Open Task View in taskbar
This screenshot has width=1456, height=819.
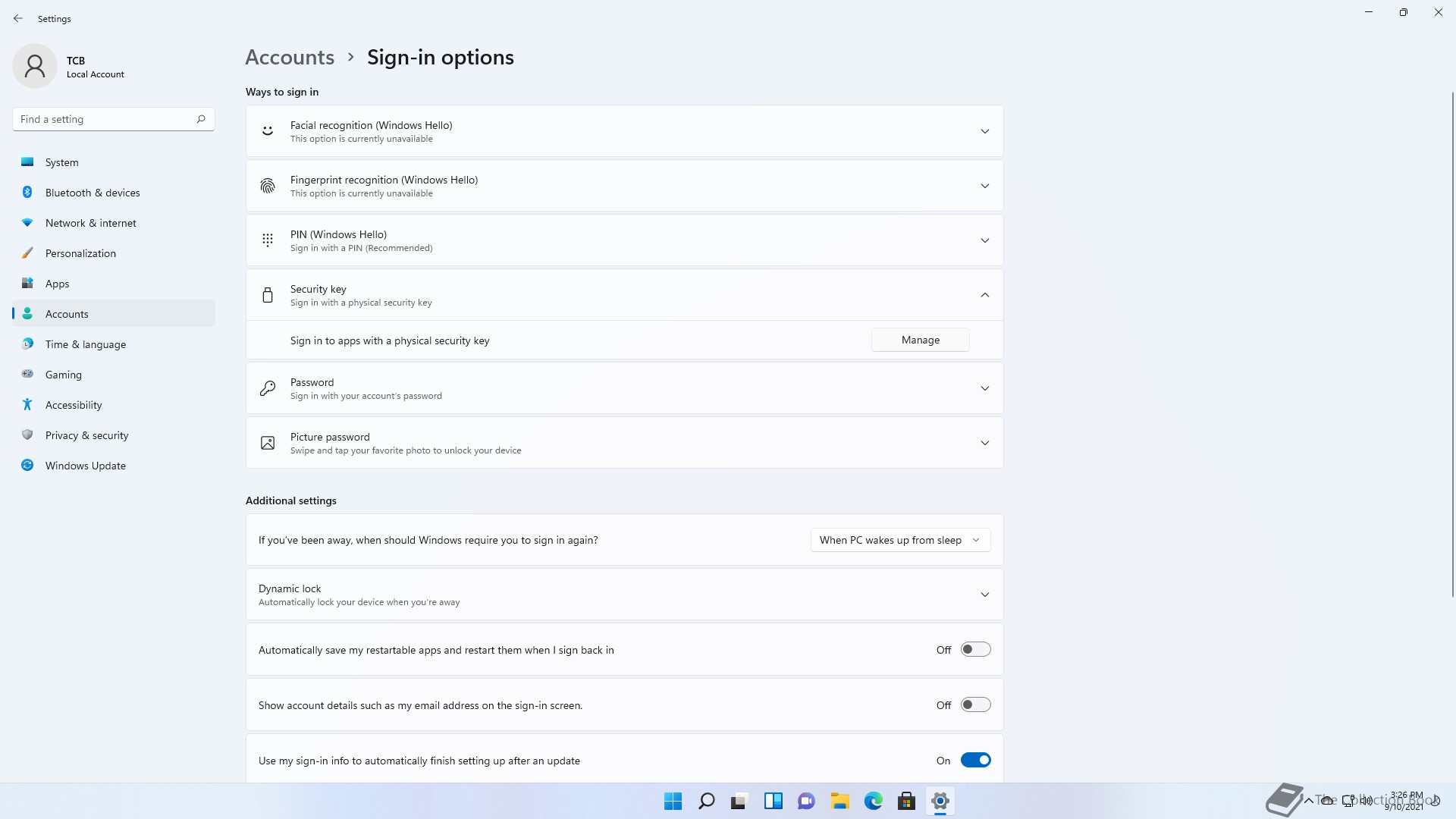pyautogui.click(x=739, y=801)
